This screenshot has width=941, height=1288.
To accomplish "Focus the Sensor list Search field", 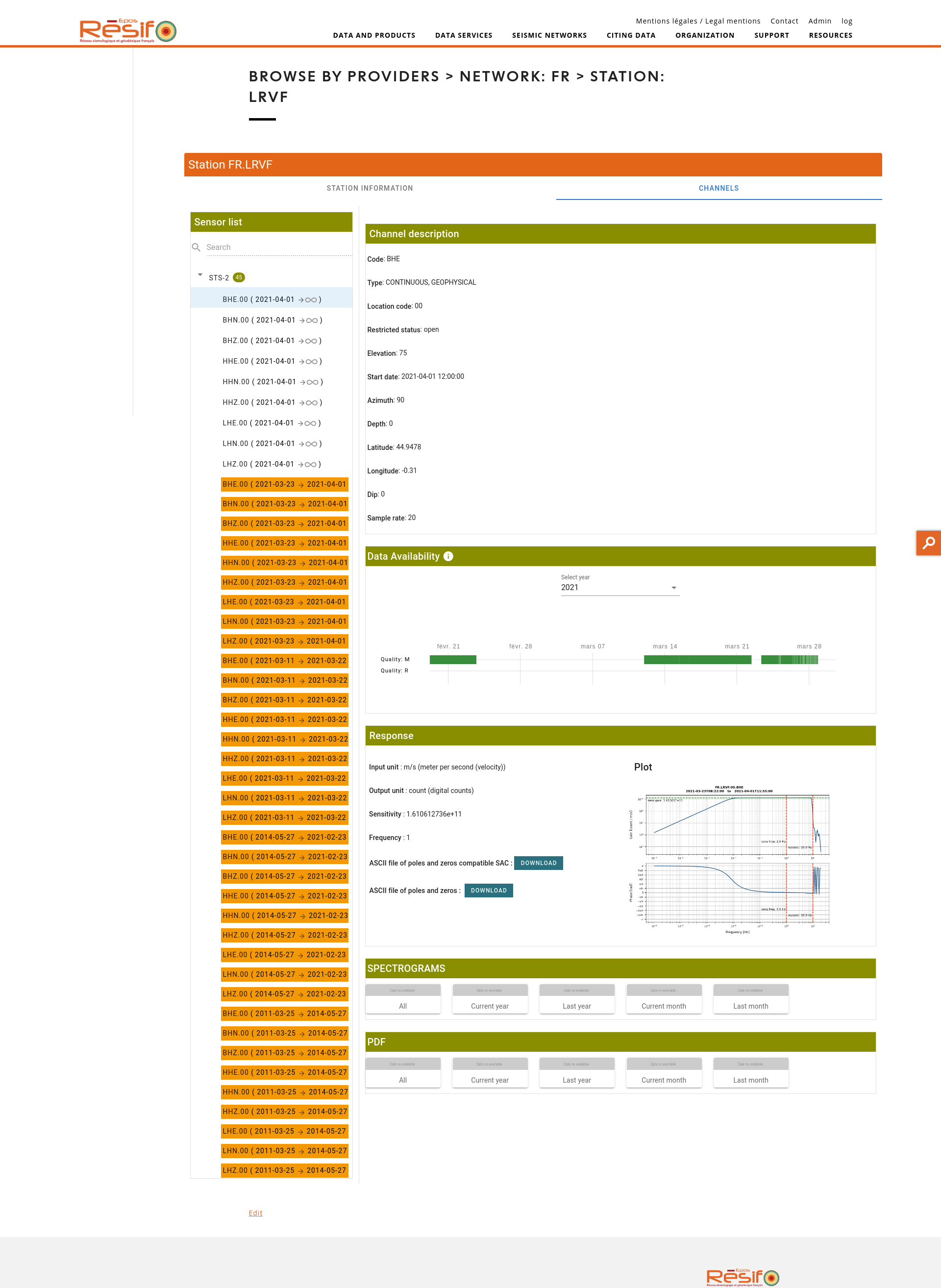I will 278,247.
